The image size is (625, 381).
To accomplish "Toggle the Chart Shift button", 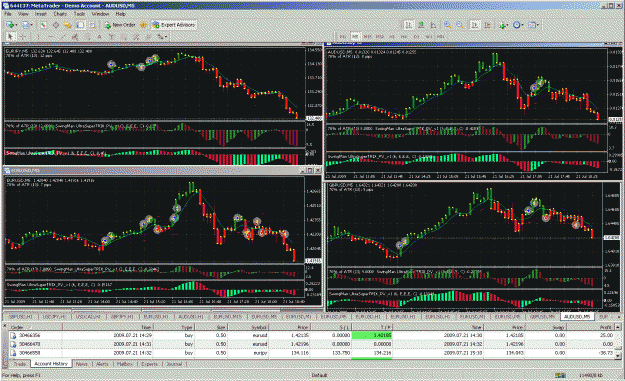I will pyautogui.click(x=487, y=25).
